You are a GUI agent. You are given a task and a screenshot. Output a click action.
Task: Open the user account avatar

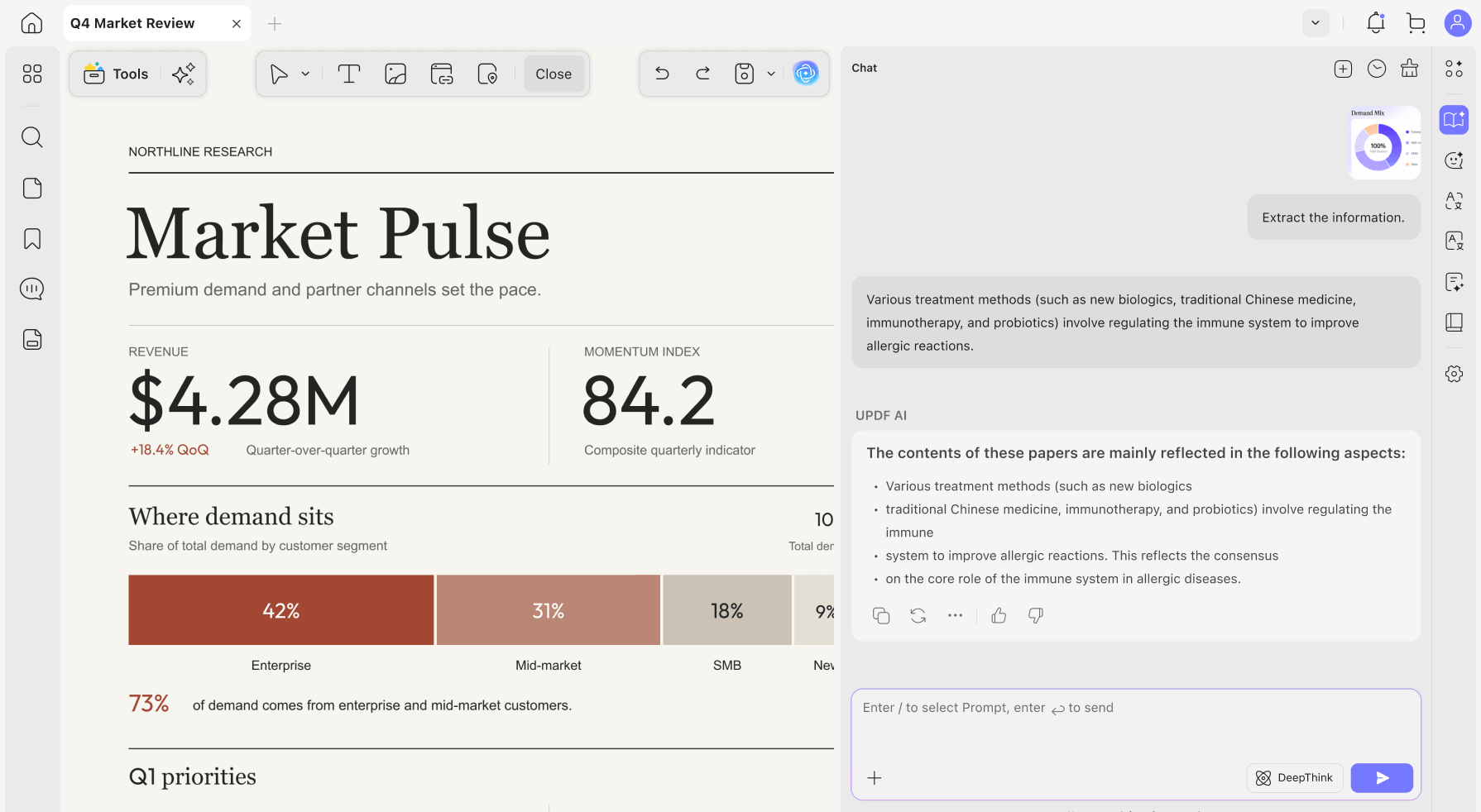1457,23
